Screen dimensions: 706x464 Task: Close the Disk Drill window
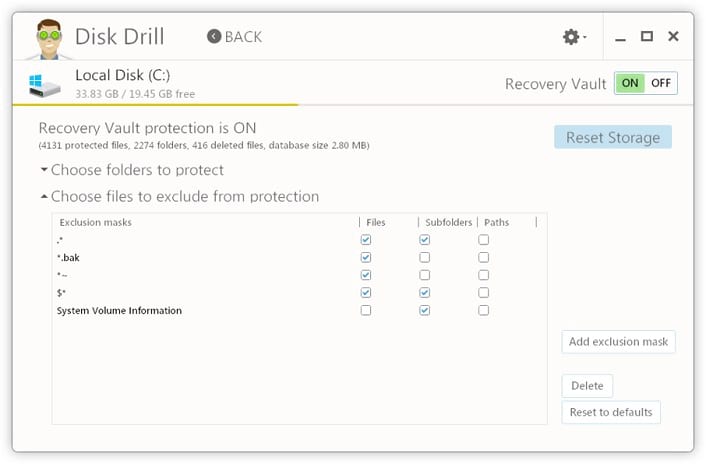tap(673, 36)
